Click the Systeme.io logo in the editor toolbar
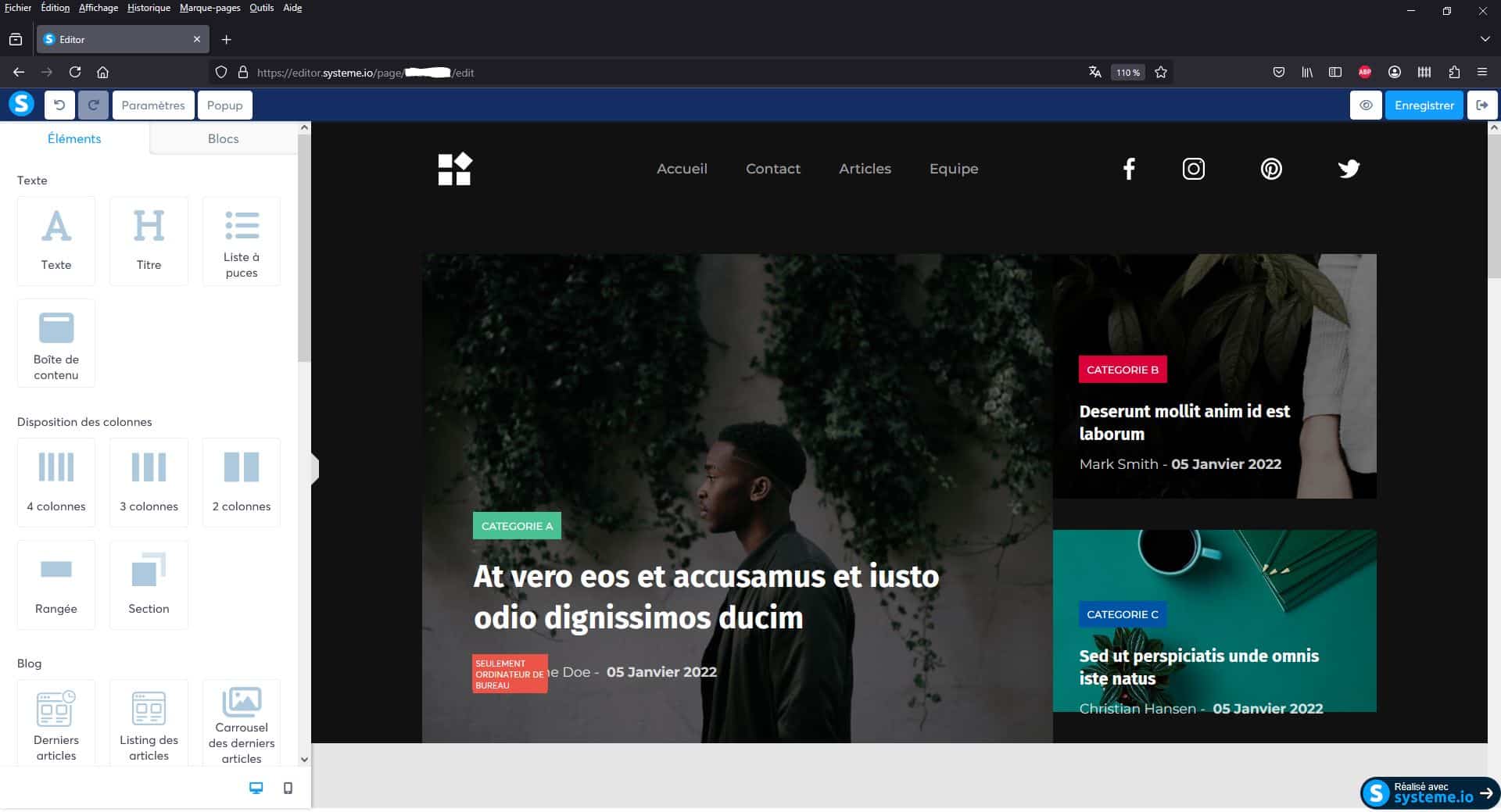 tap(21, 104)
